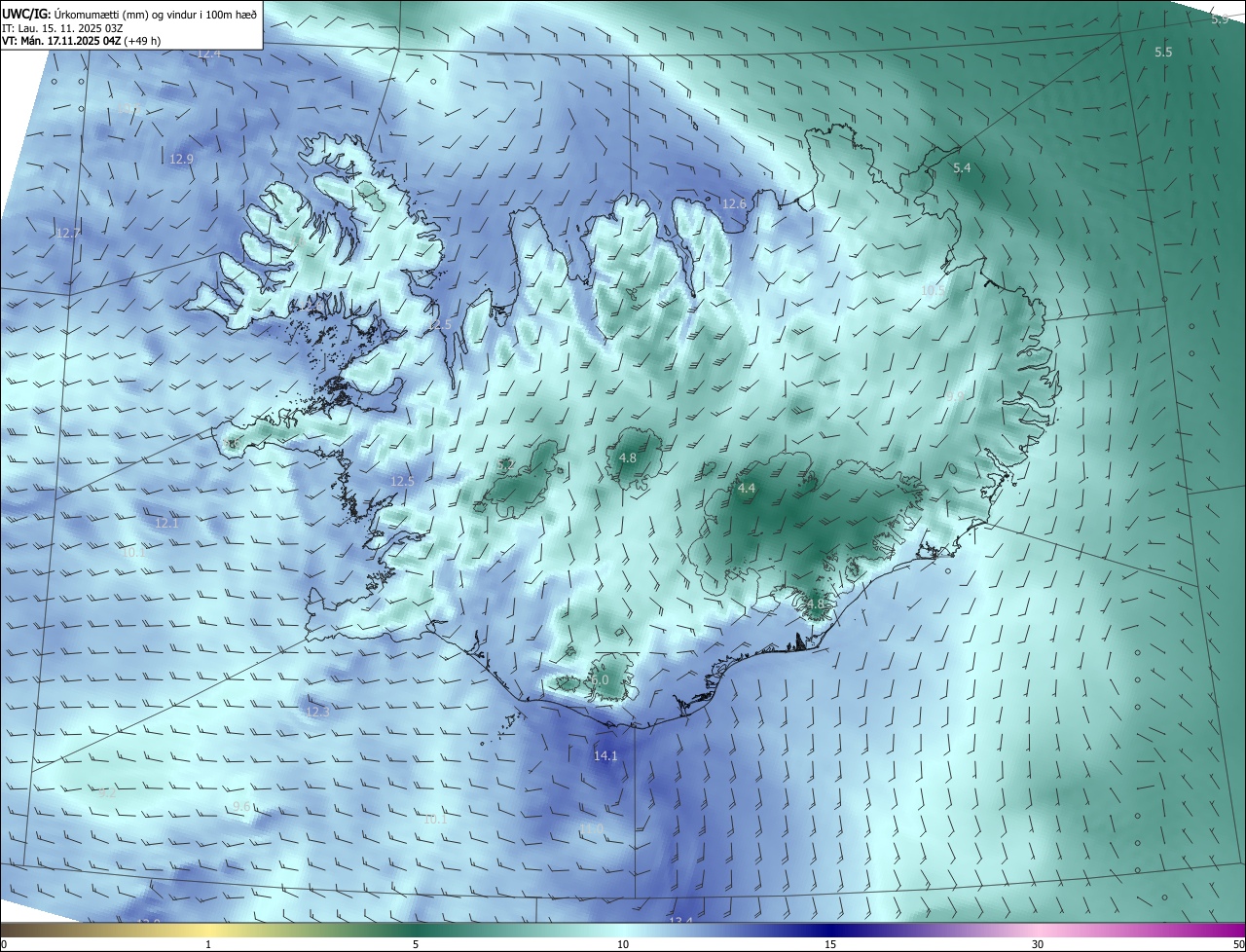The height and width of the screenshot is (952, 1246).
Task: Select the 4.4 value on Vatnajökull
Action: click(x=747, y=489)
